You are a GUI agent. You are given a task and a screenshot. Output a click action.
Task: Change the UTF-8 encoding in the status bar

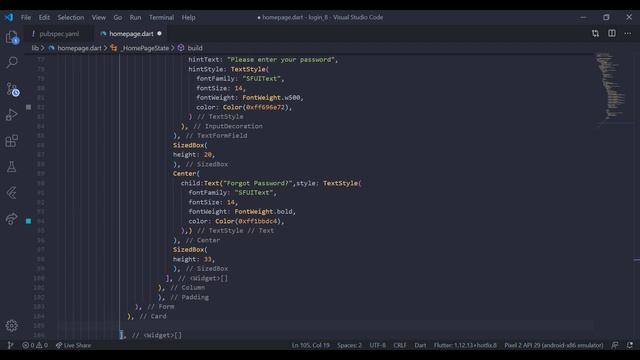(x=378, y=345)
